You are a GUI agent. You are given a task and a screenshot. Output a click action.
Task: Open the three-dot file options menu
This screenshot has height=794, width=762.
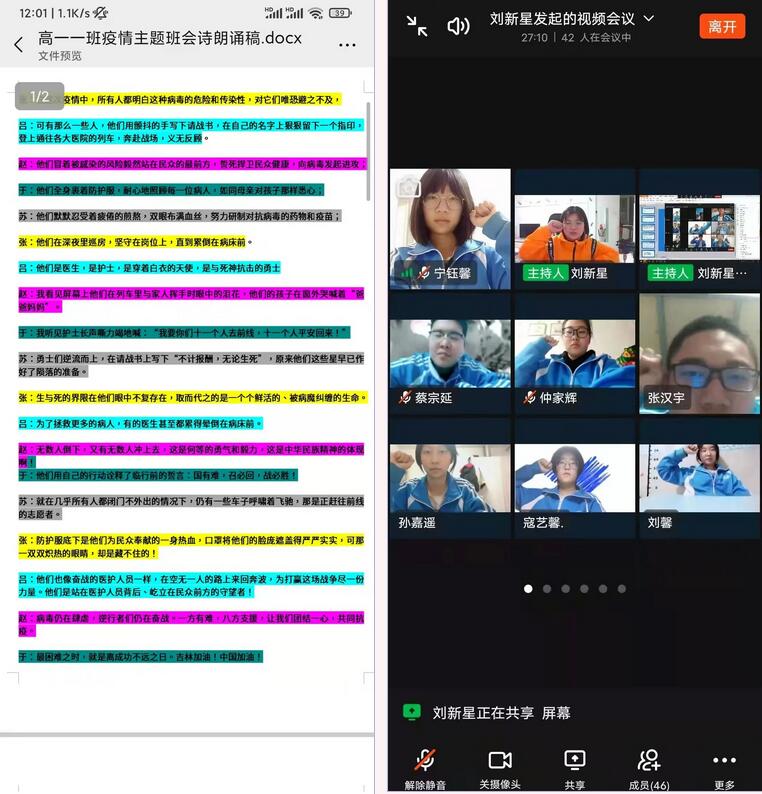pos(347,45)
